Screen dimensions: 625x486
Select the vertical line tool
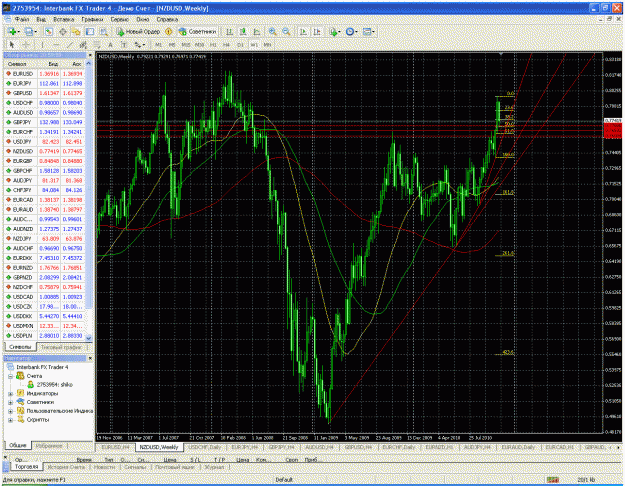tap(42, 45)
